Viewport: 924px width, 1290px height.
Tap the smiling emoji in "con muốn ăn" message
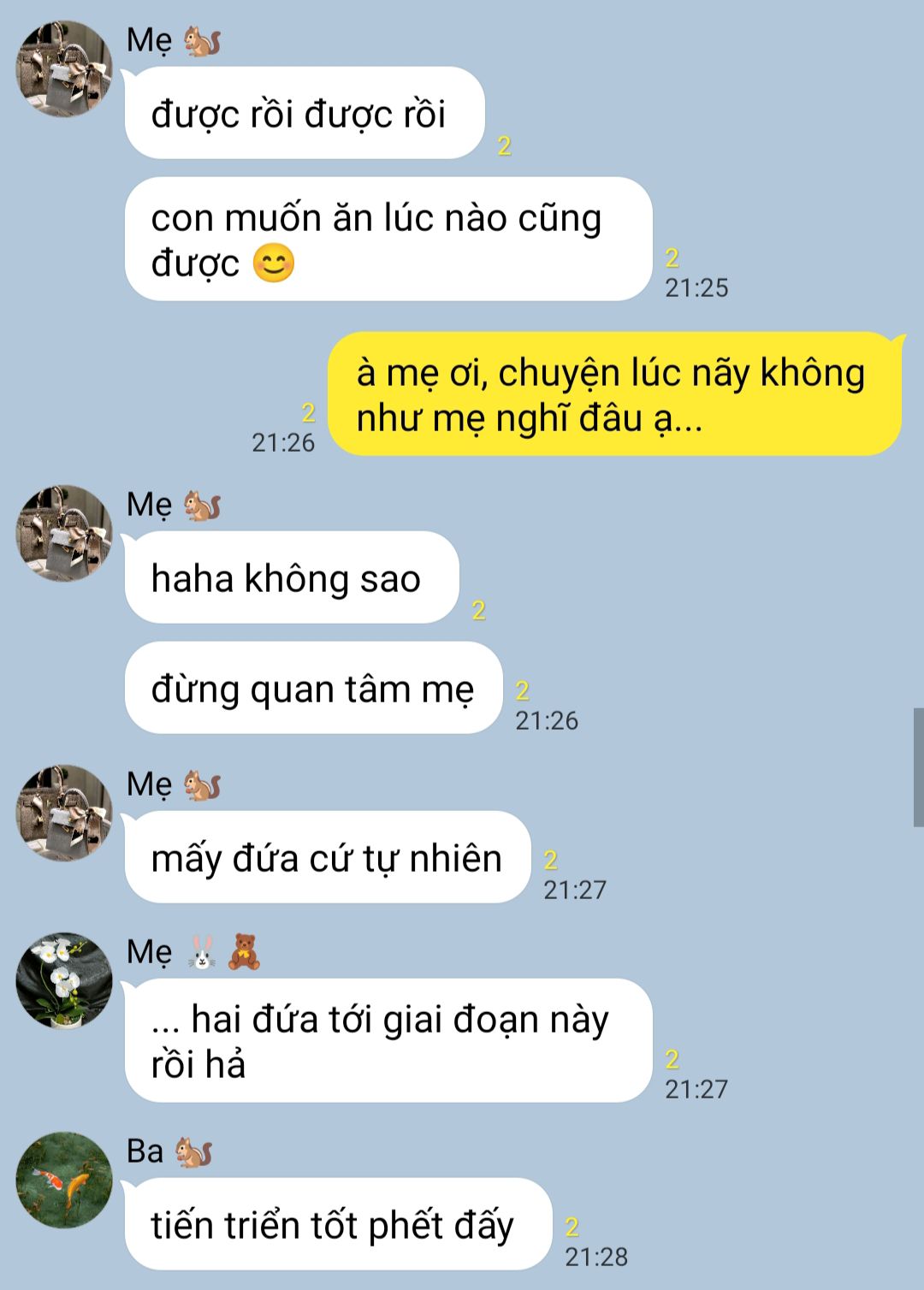coord(274,263)
